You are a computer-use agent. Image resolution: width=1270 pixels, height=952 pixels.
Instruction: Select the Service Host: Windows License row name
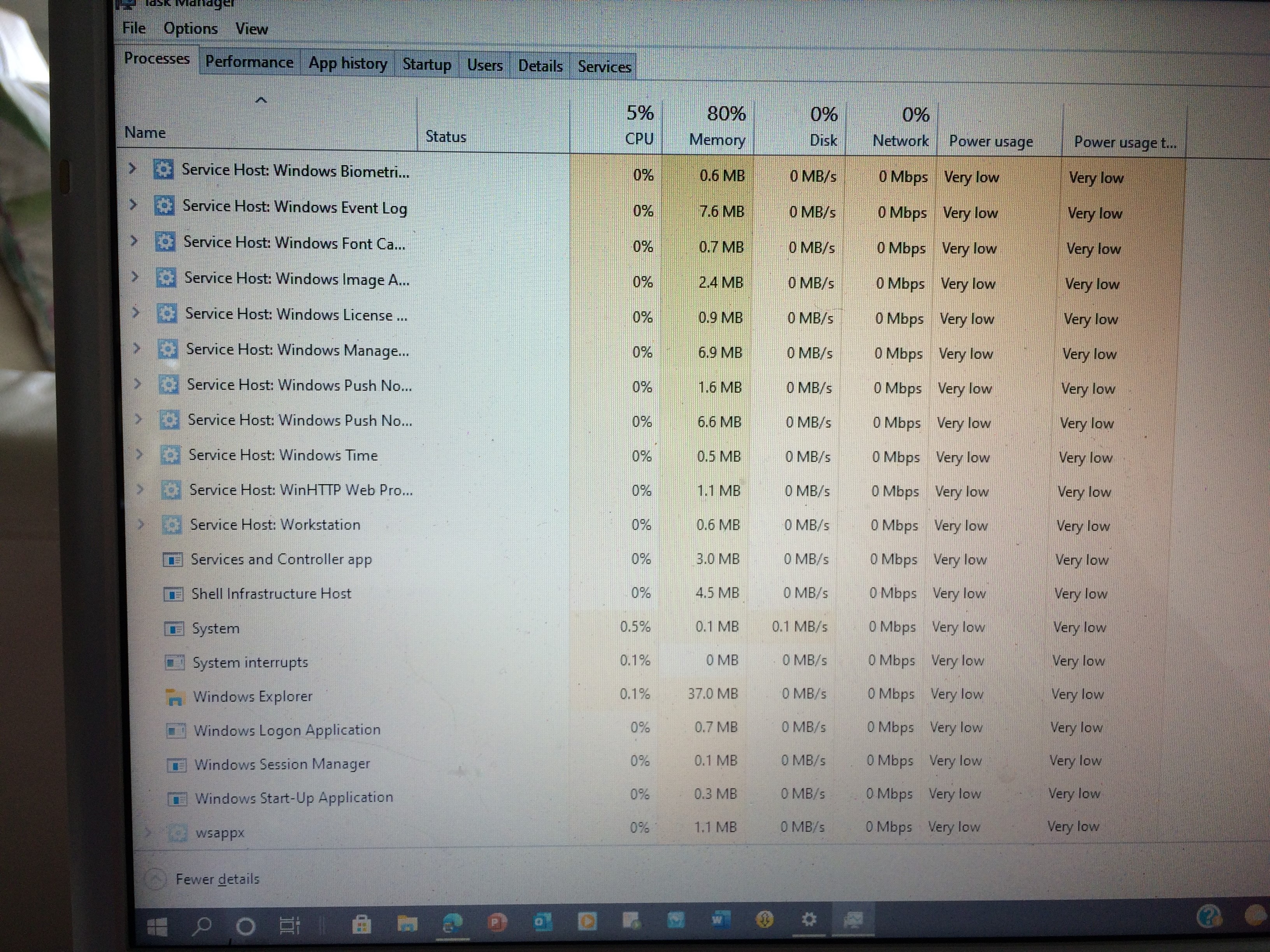point(296,315)
